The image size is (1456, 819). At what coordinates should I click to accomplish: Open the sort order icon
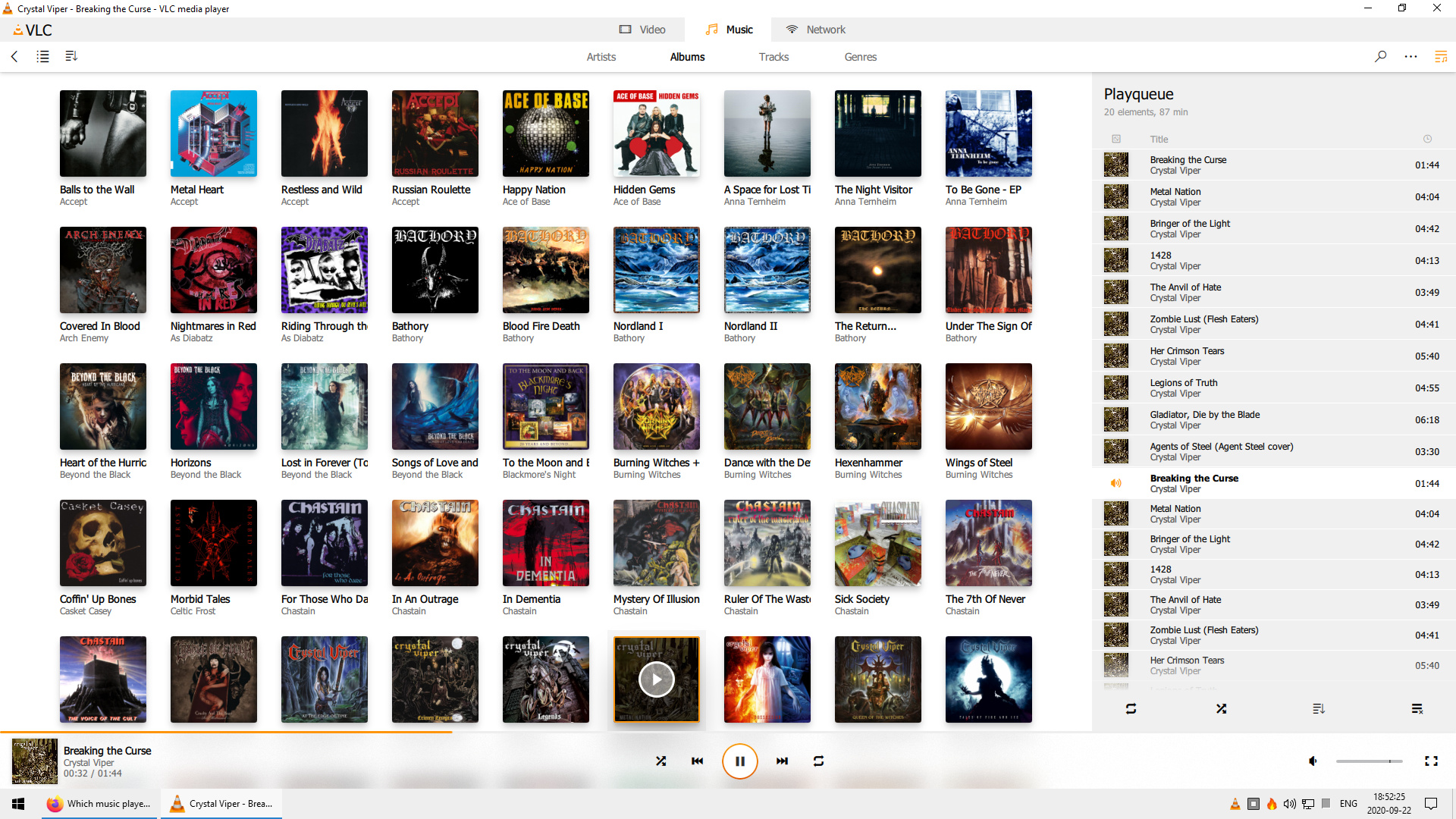(71, 56)
